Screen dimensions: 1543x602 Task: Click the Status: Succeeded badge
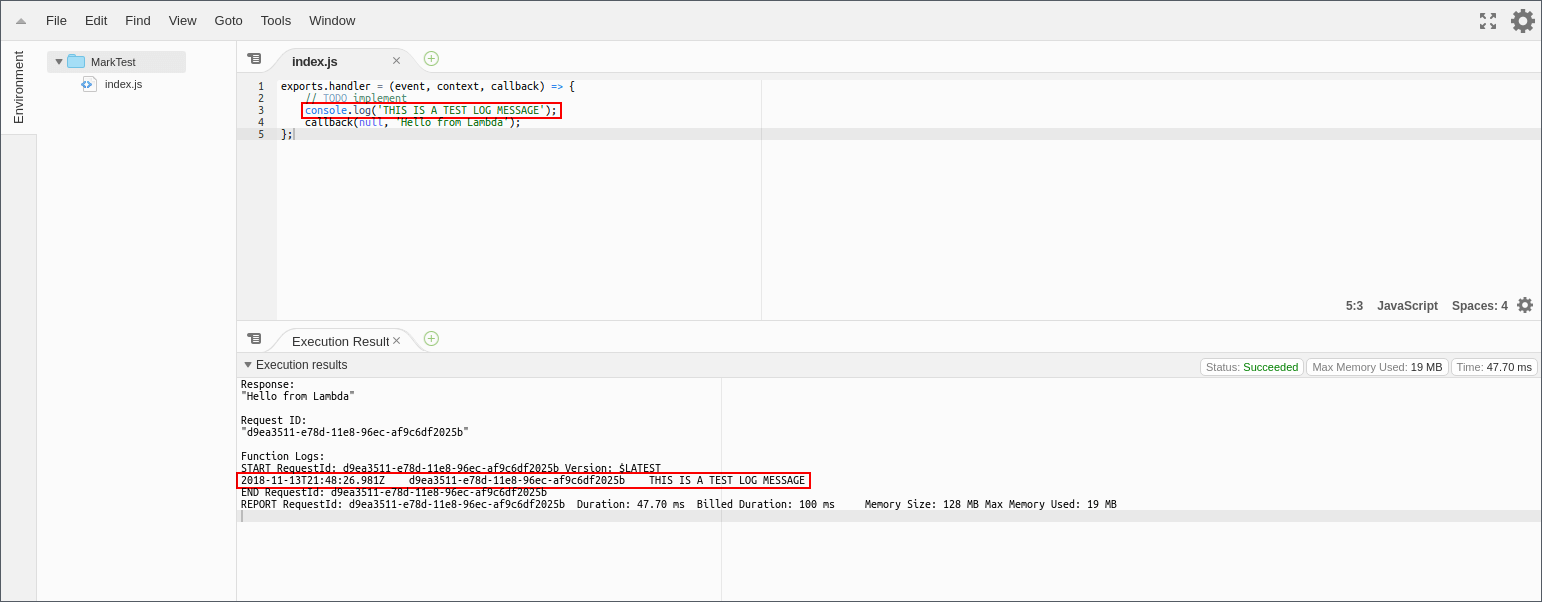click(x=1252, y=366)
